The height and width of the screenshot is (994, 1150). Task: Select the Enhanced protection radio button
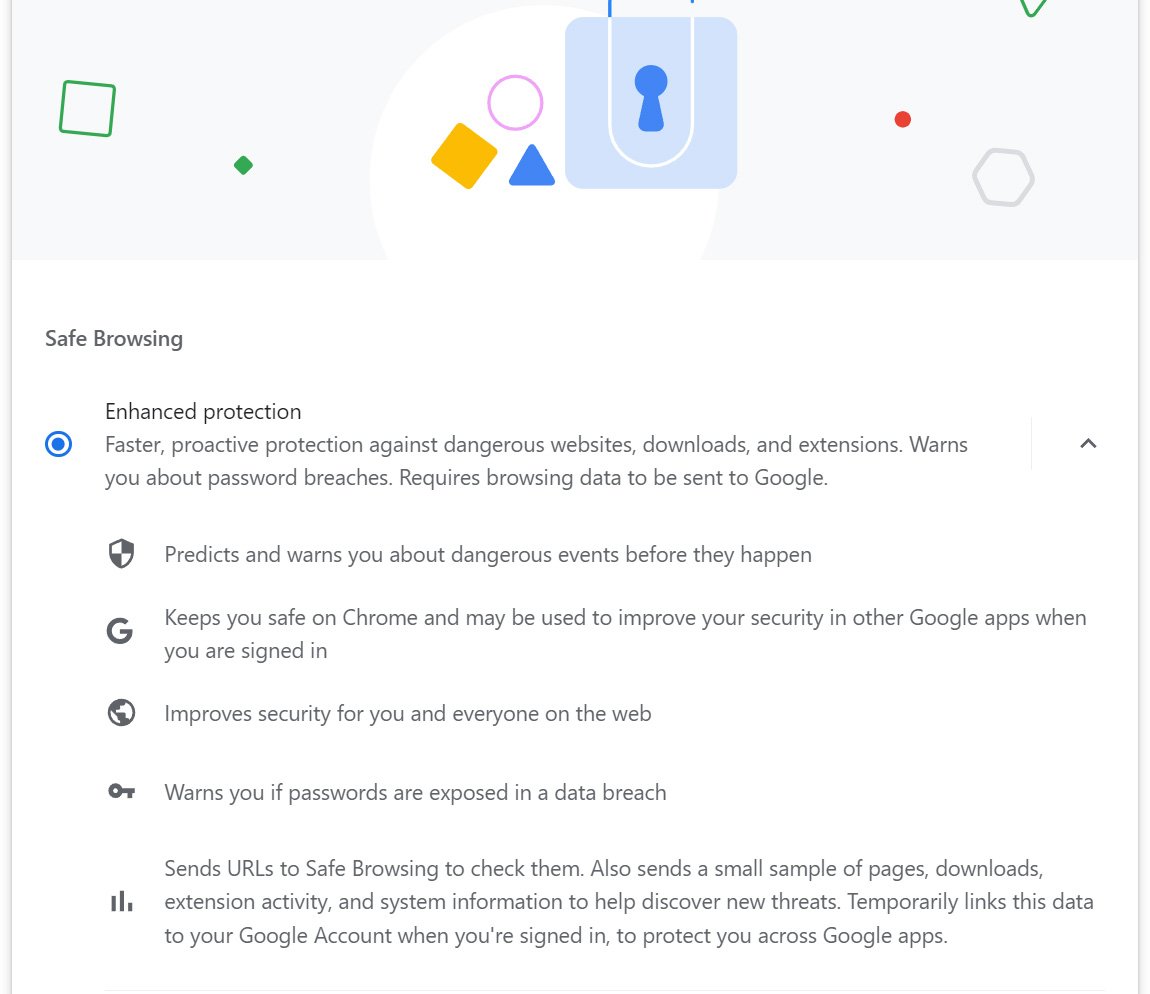59,444
